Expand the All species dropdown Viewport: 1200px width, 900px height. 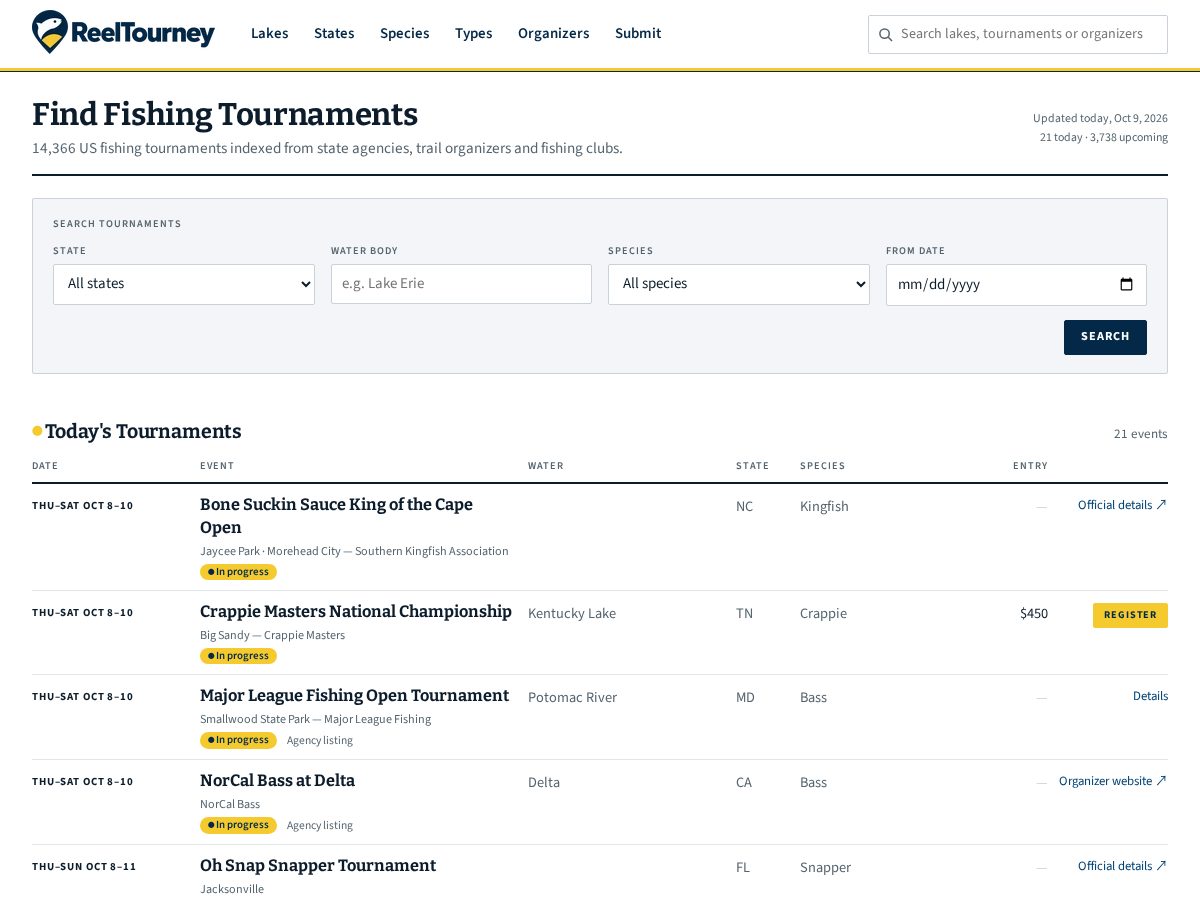(739, 284)
